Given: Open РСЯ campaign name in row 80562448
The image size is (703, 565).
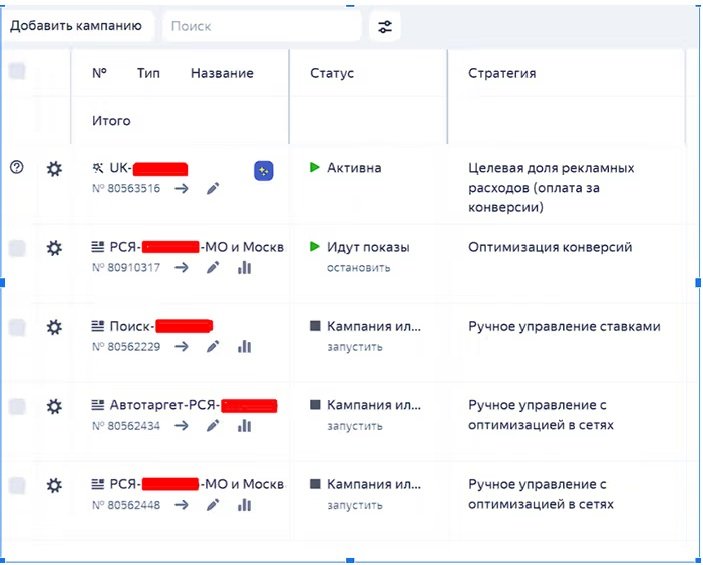Looking at the screenshot, I should click(x=196, y=485).
